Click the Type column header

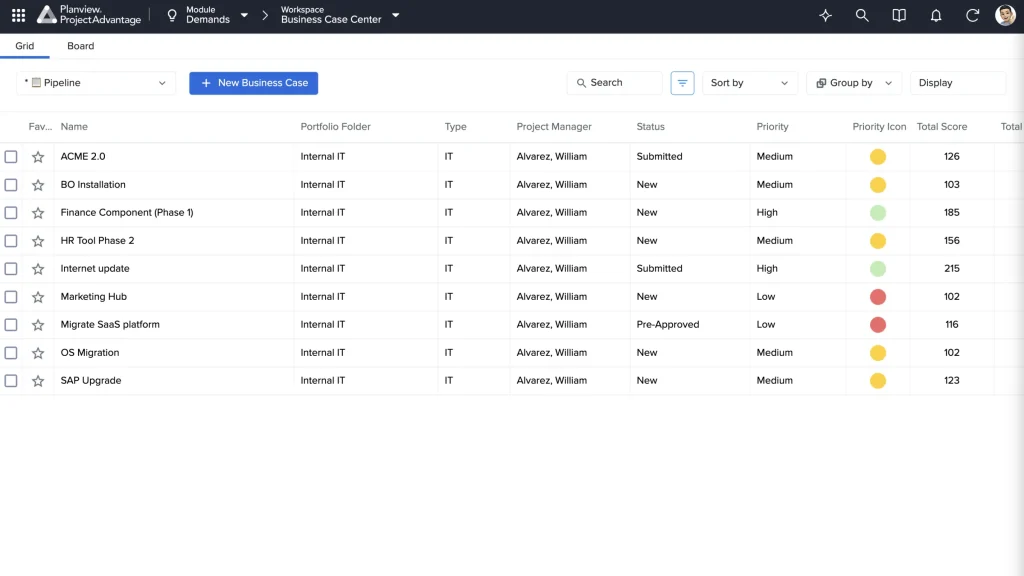[455, 127]
